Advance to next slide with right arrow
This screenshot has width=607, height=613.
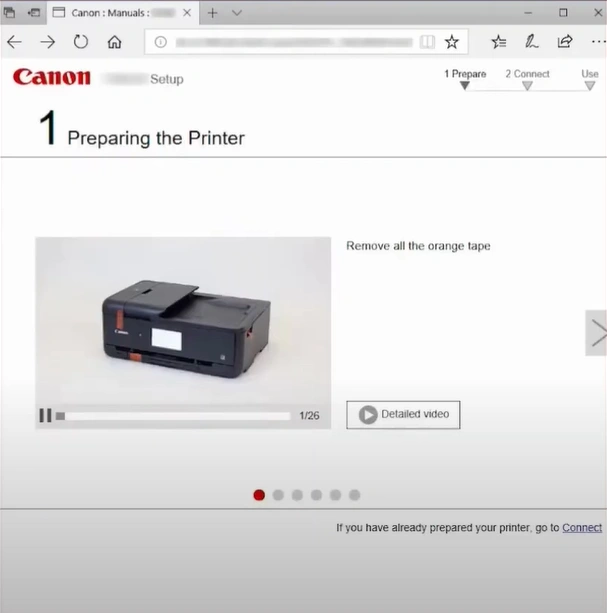point(597,333)
